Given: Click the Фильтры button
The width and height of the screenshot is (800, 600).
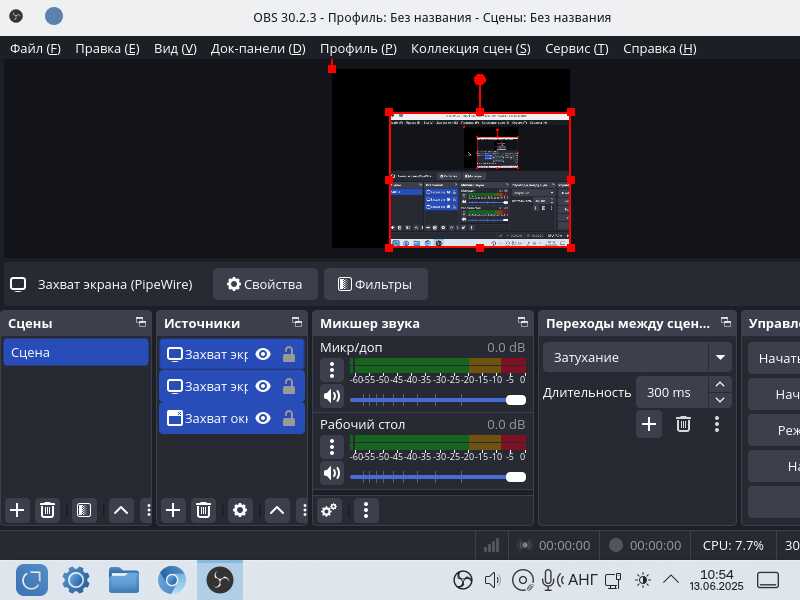Looking at the screenshot, I should (x=375, y=284).
